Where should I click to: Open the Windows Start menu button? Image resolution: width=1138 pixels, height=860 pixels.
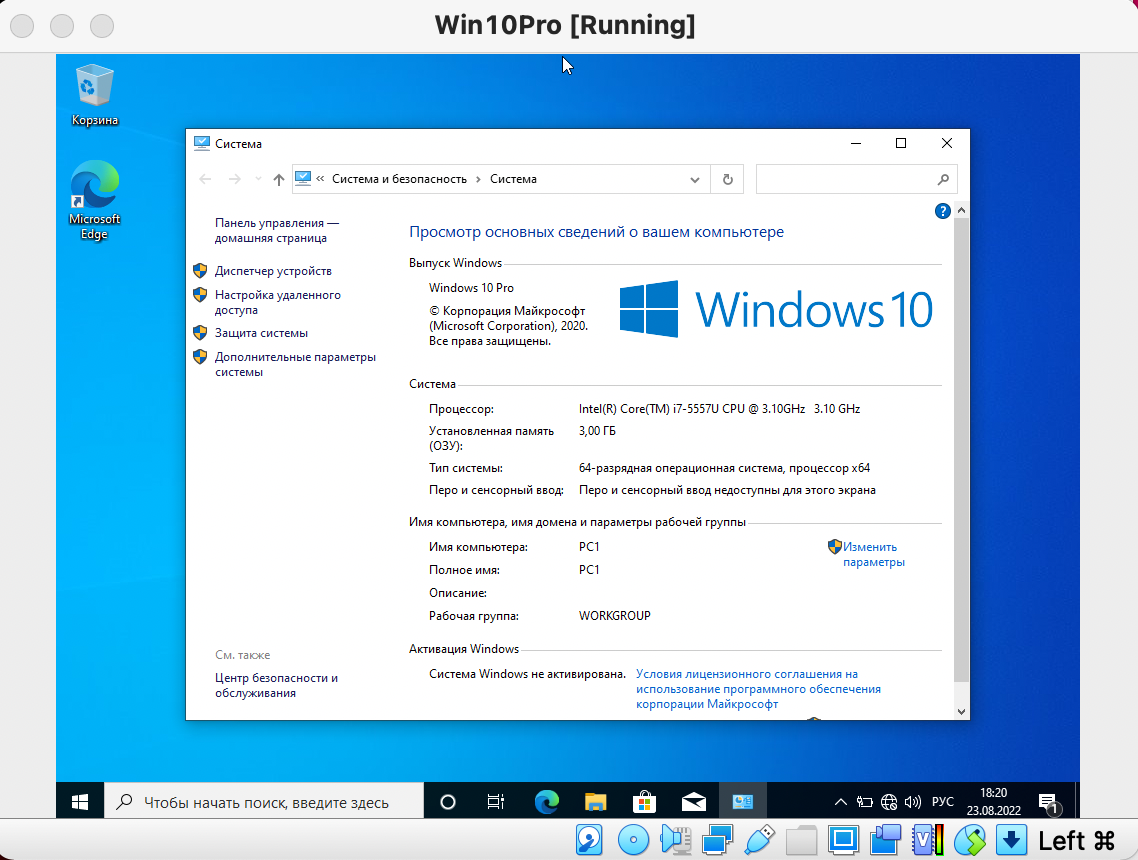point(80,801)
